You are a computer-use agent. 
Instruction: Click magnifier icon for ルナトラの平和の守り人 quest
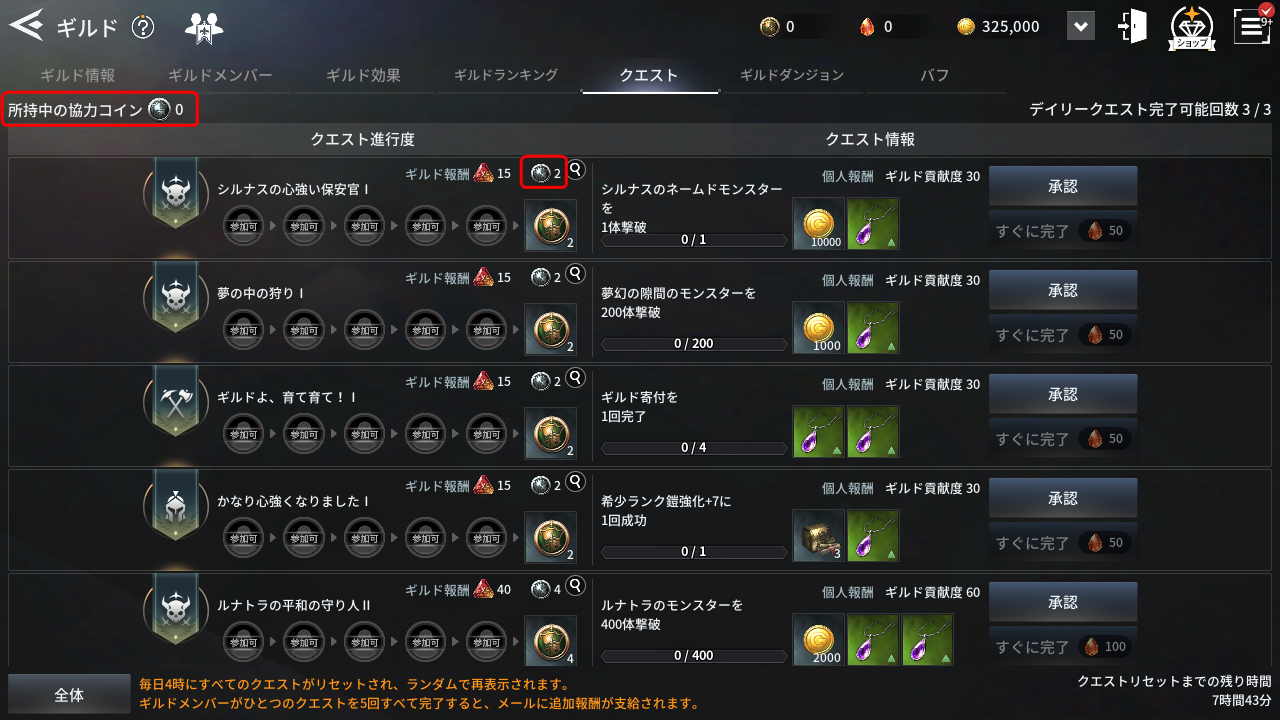click(x=576, y=586)
